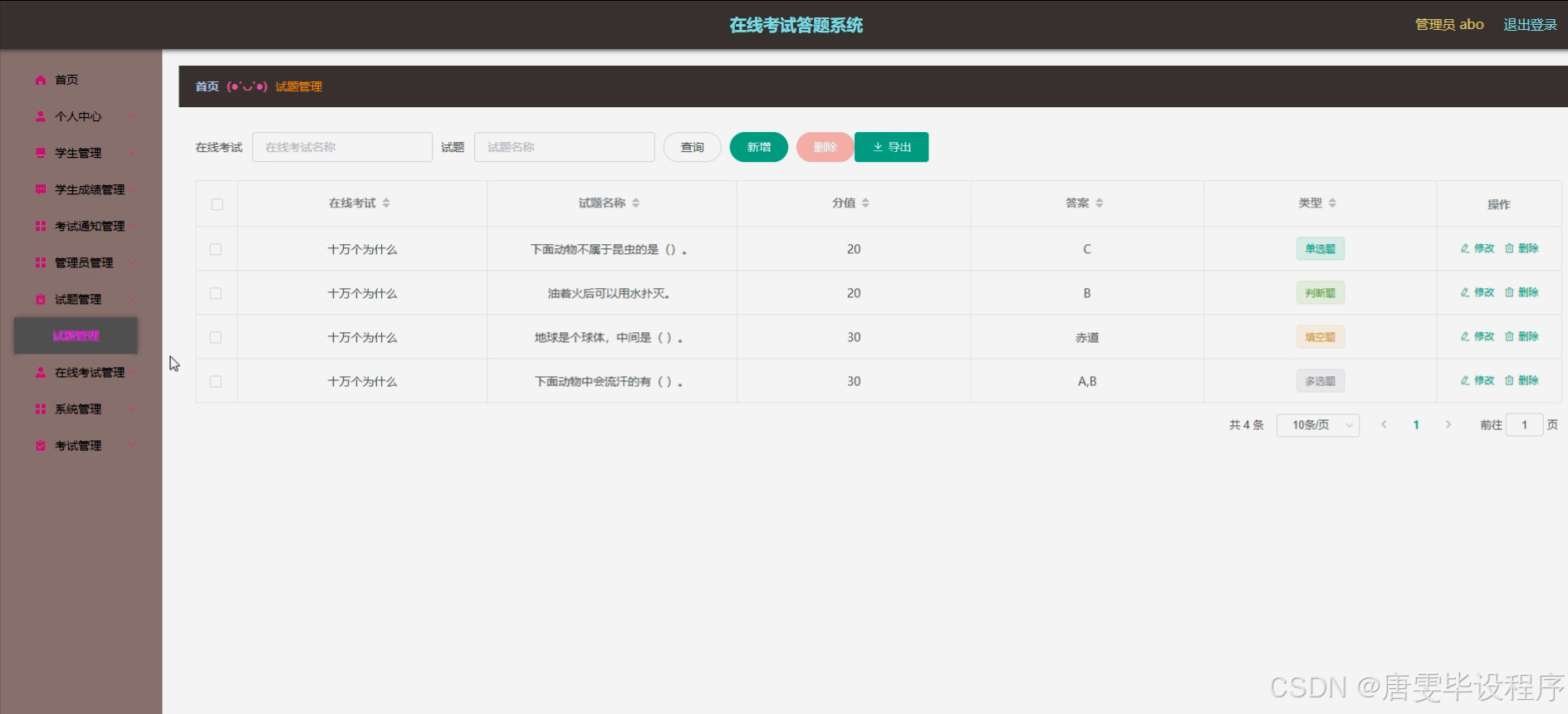The image size is (1568, 714).
Task: Click the 前往 page number input
Action: (x=1524, y=425)
